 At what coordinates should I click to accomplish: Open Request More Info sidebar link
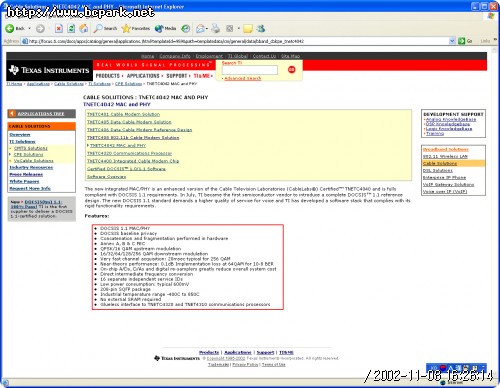pyautogui.click(x=30, y=188)
